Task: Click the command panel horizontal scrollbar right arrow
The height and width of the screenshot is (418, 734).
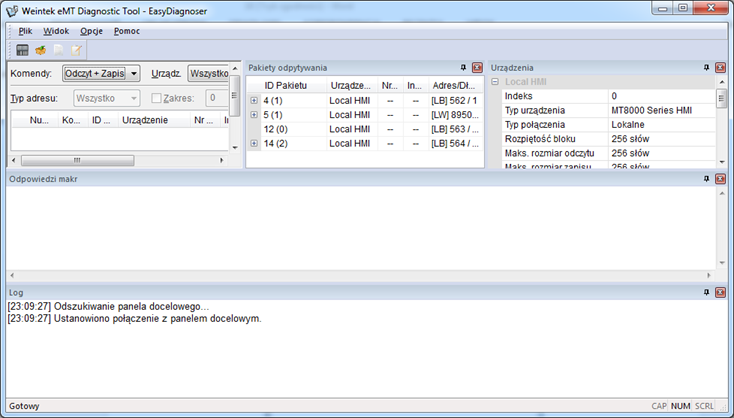Action: pyautogui.click(x=221, y=161)
